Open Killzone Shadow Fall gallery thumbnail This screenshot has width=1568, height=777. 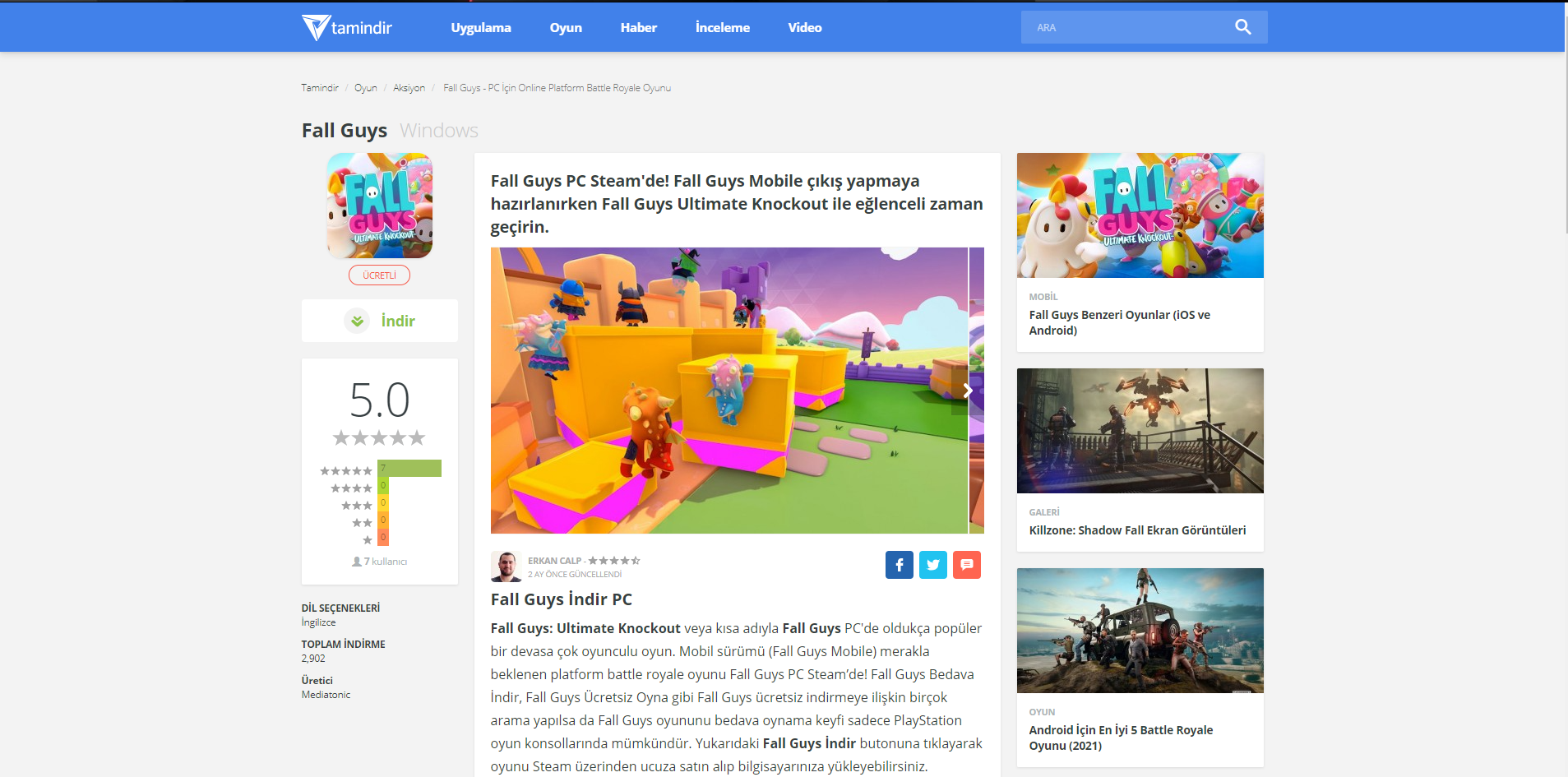coord(1140,431)
